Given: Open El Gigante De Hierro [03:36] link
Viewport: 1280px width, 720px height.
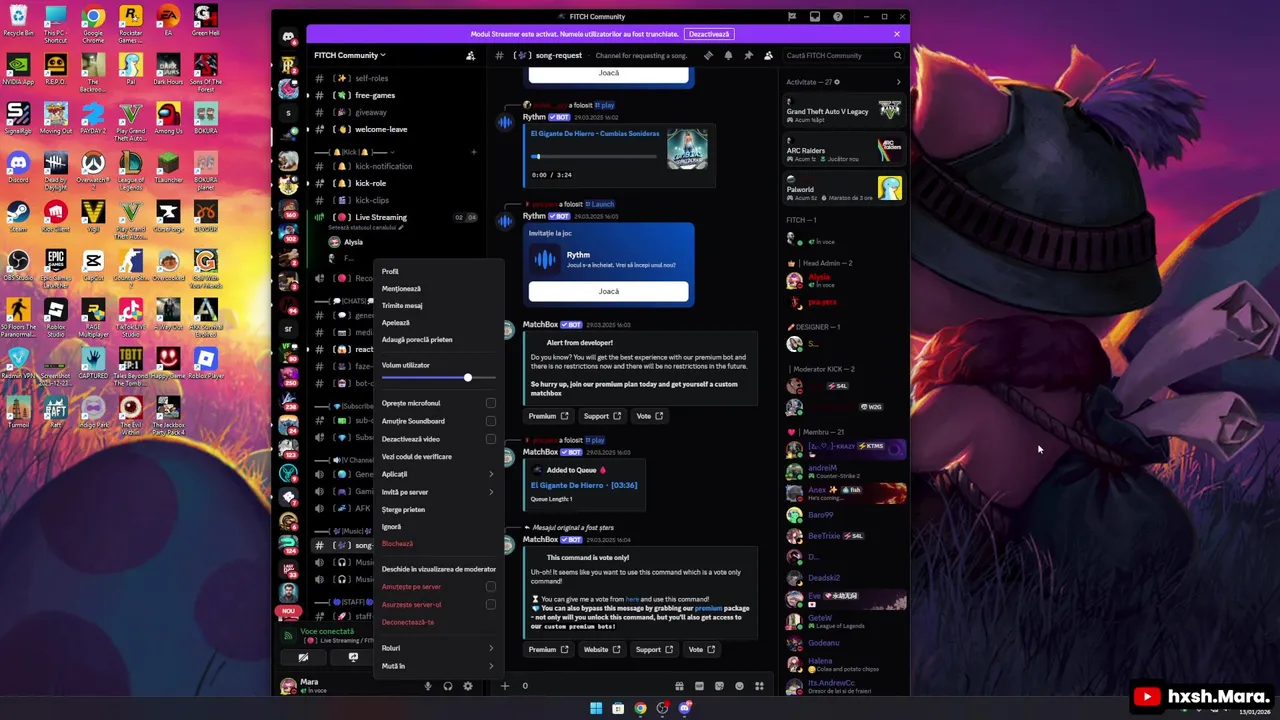Looking at the screenshot, I should coord(584,485).
